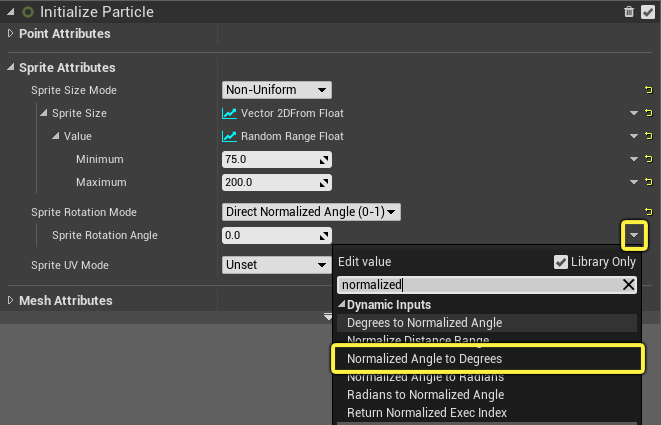Uncheck the Library Only checkbox
The image size is (661, 425).
[561, 262]
